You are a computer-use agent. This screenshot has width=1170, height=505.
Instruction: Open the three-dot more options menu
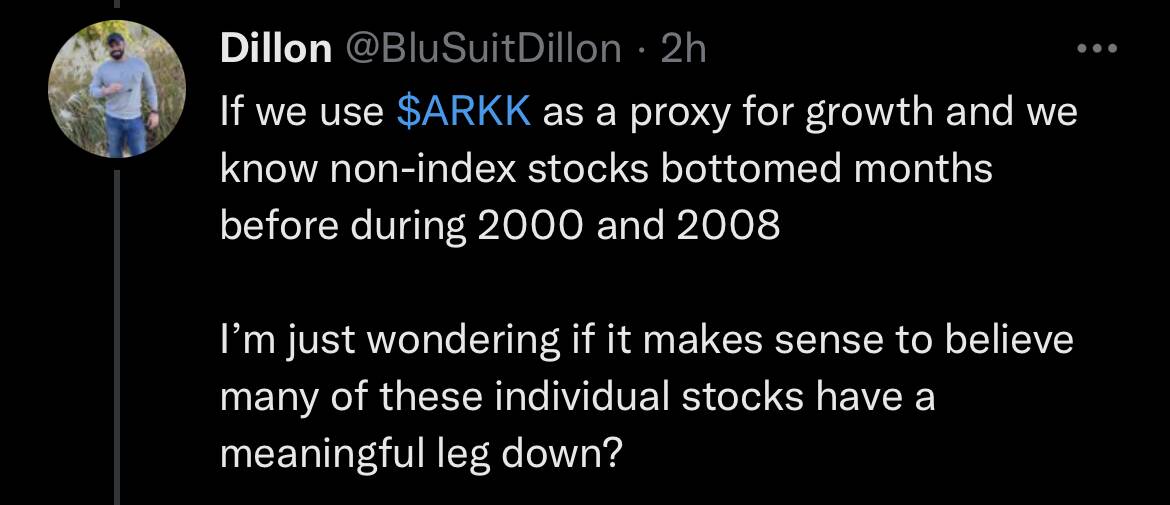tap(1098, 49)
